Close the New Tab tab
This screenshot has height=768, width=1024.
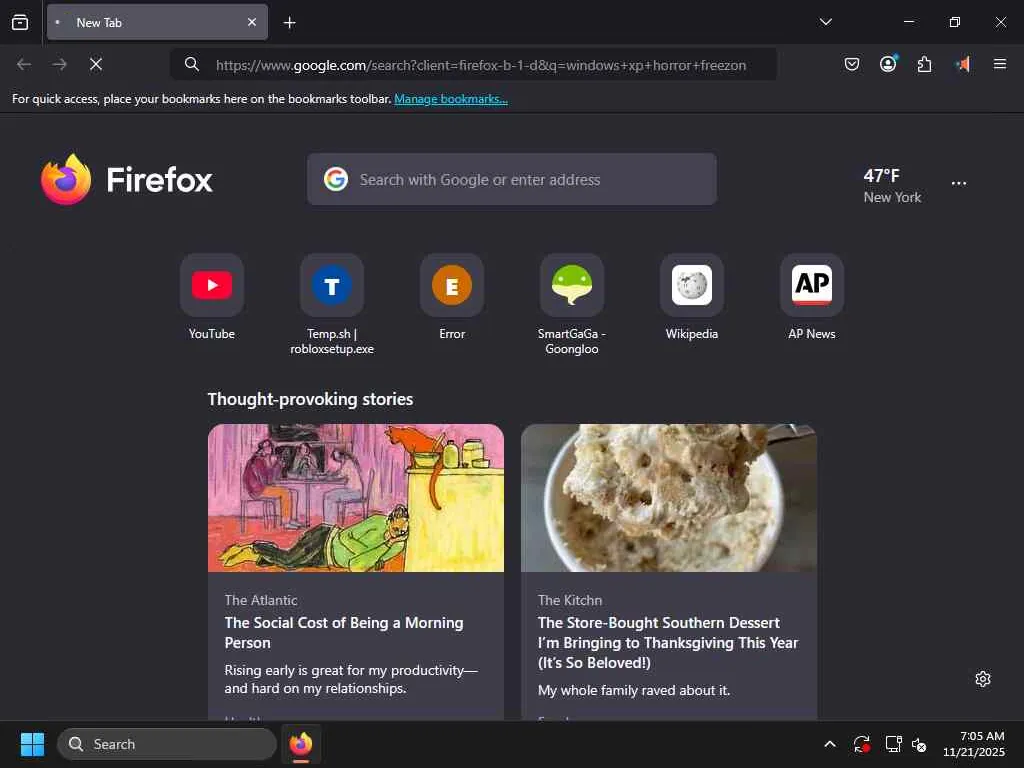coord(251,22)
